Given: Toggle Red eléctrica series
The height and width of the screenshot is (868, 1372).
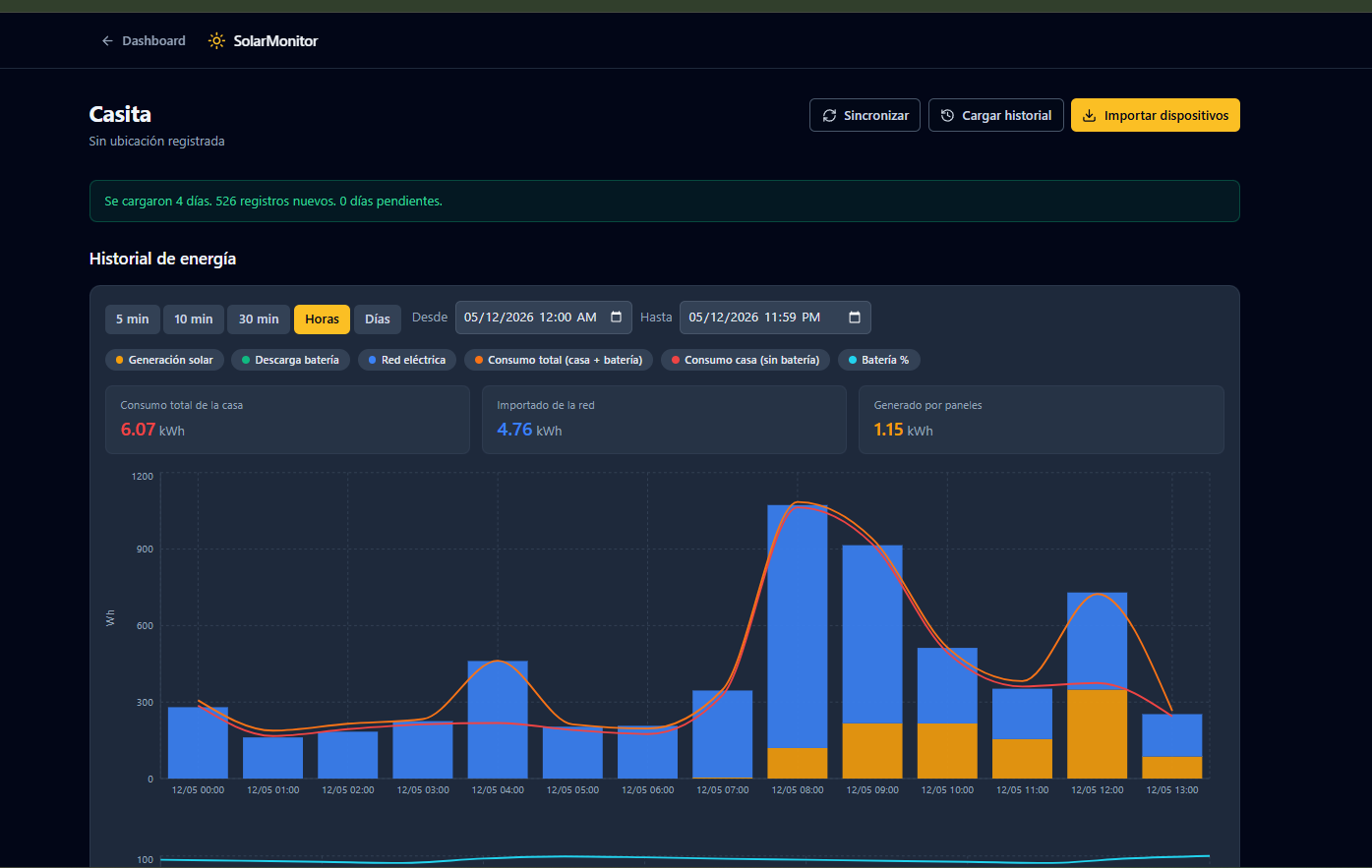Looking at the screenshot, I should pyautogui.click(x=407, y=360).
